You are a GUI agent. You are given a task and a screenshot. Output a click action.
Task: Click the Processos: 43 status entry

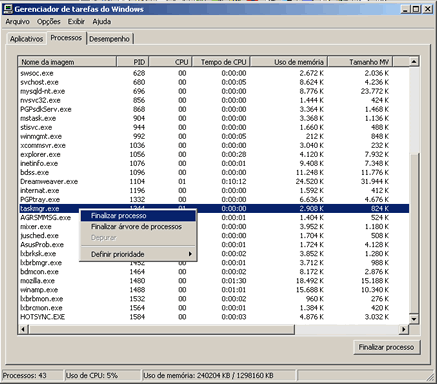pyautogui.click(x=32, y=376)
